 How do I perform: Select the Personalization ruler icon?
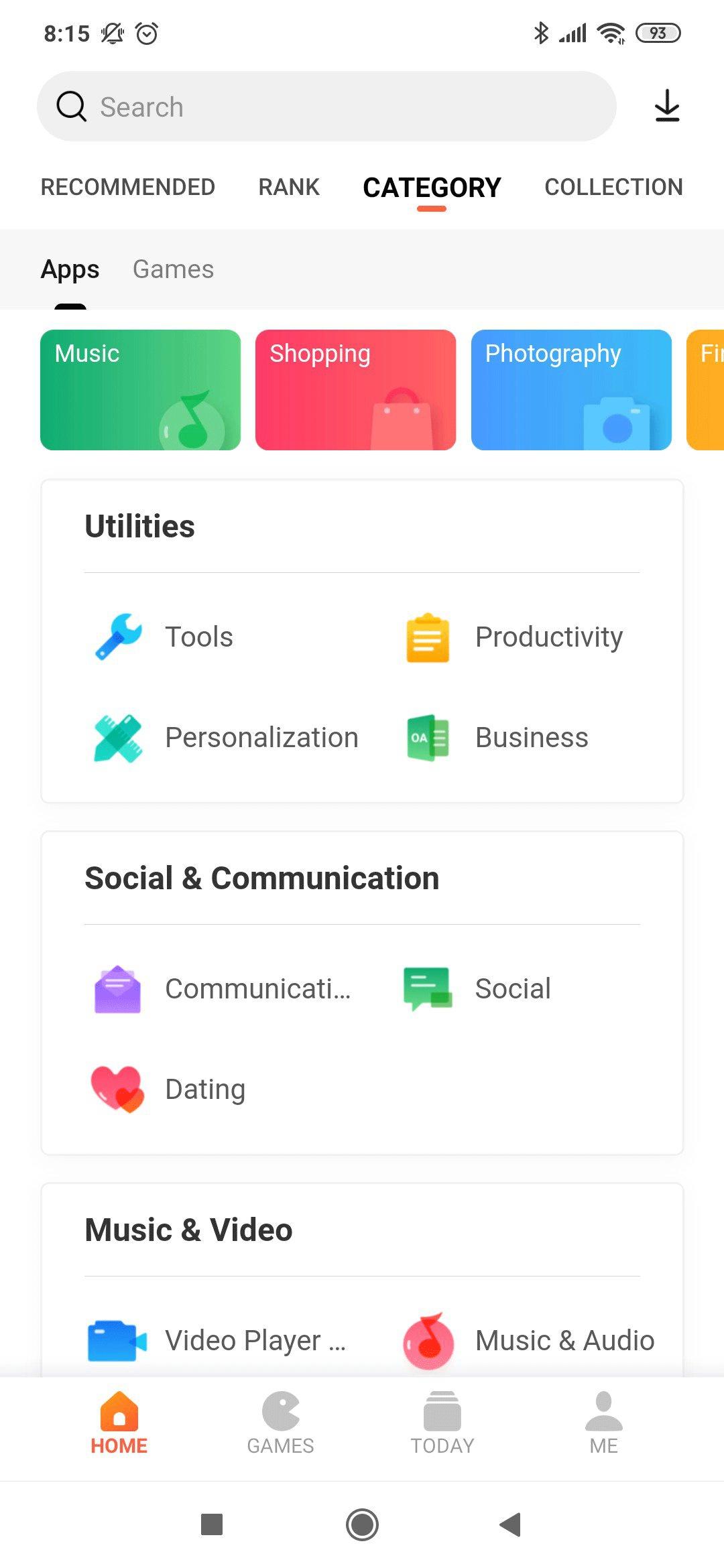[118, 738]
